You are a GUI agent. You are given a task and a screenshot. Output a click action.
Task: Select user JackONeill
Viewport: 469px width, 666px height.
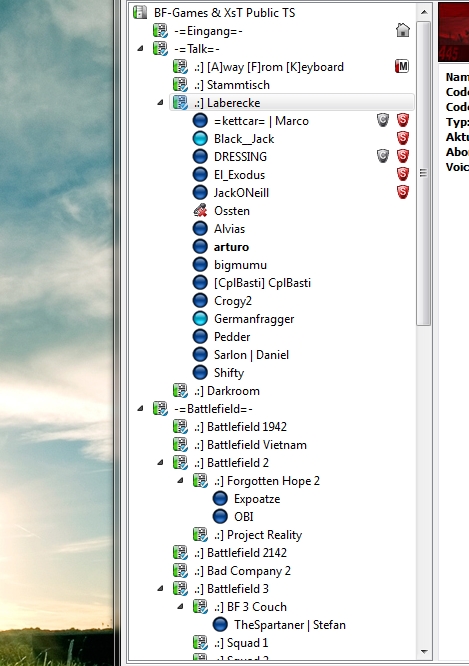click(241, 193)
